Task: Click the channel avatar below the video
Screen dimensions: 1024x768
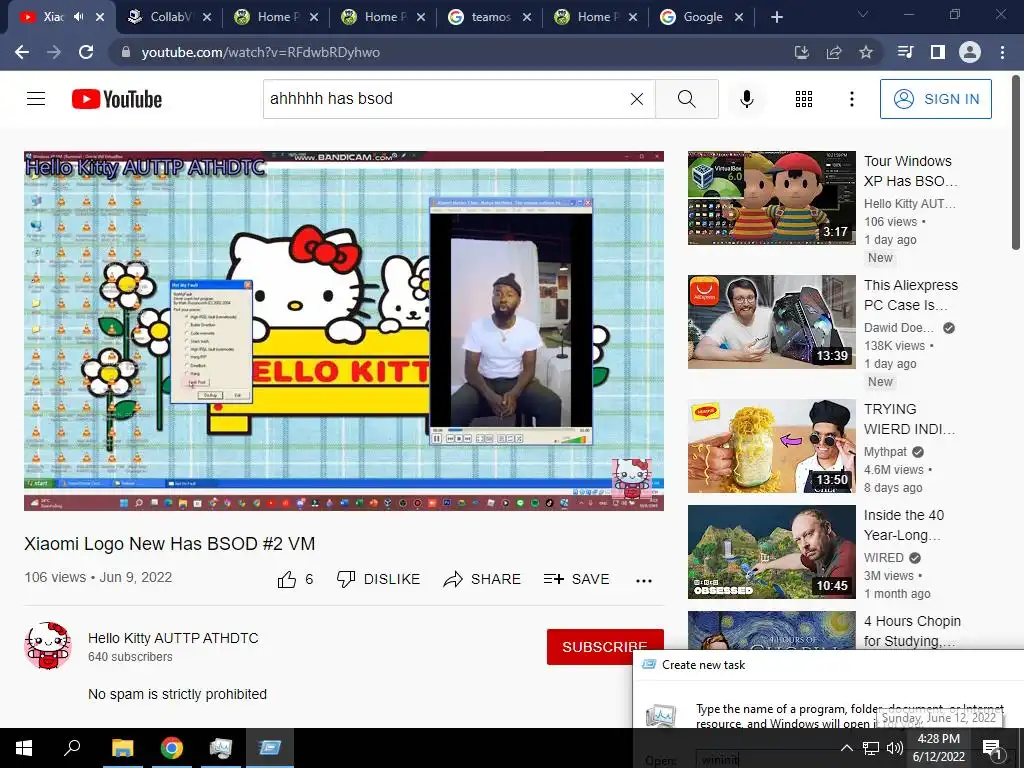Action: [x=48, y=646]
